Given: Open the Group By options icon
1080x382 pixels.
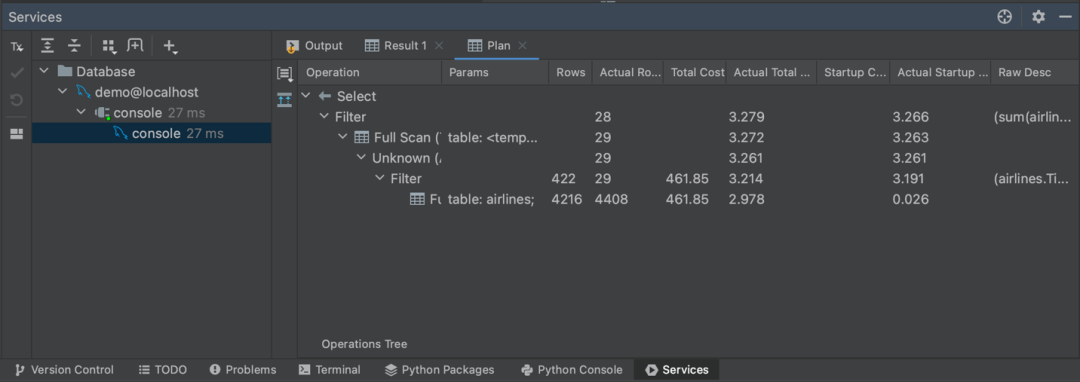Looking at the screenshot, I should (109, 46).
